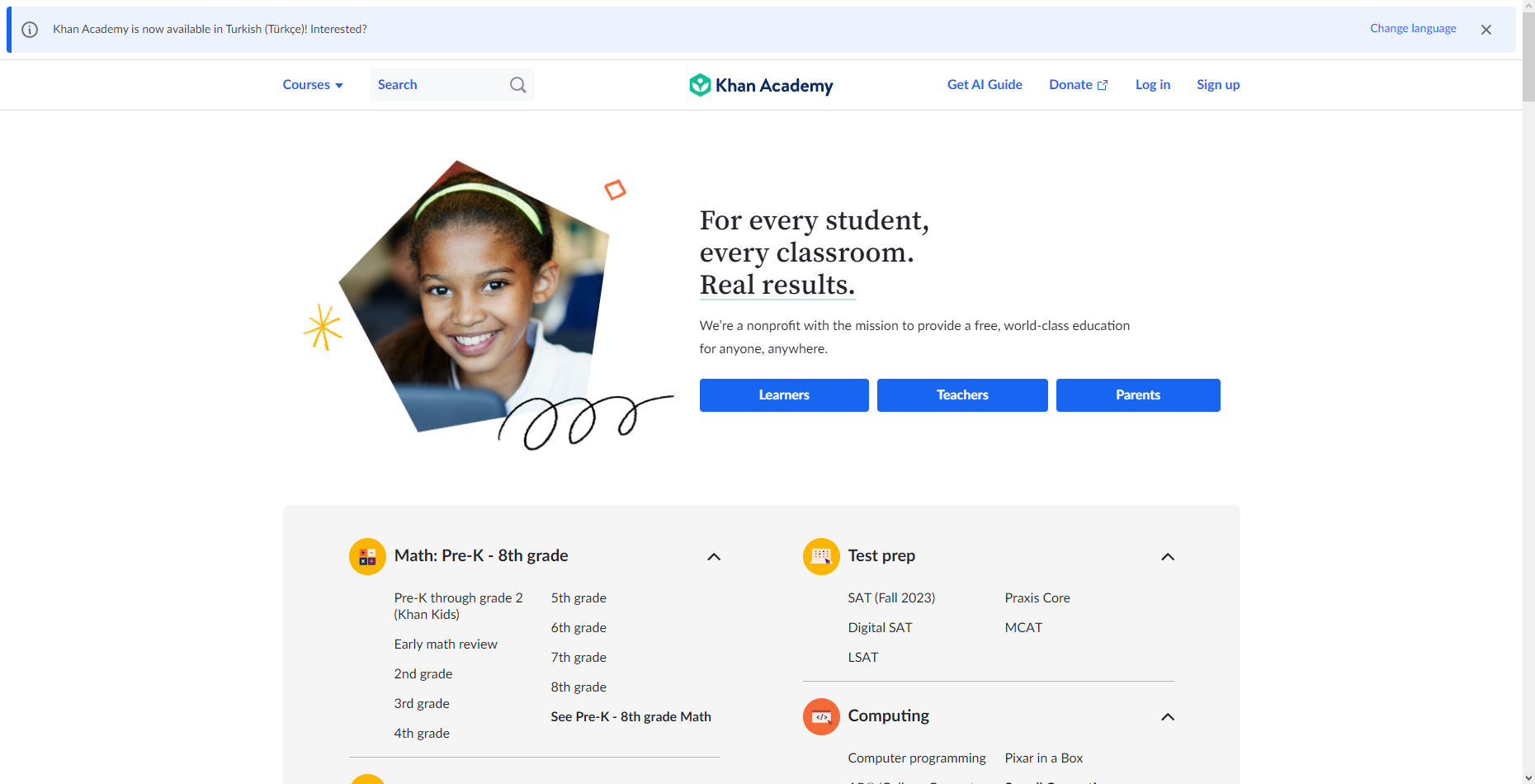Click the Math: Pre-K - 8th grade heading
The image size is (1535, 784).
point(481,555)
